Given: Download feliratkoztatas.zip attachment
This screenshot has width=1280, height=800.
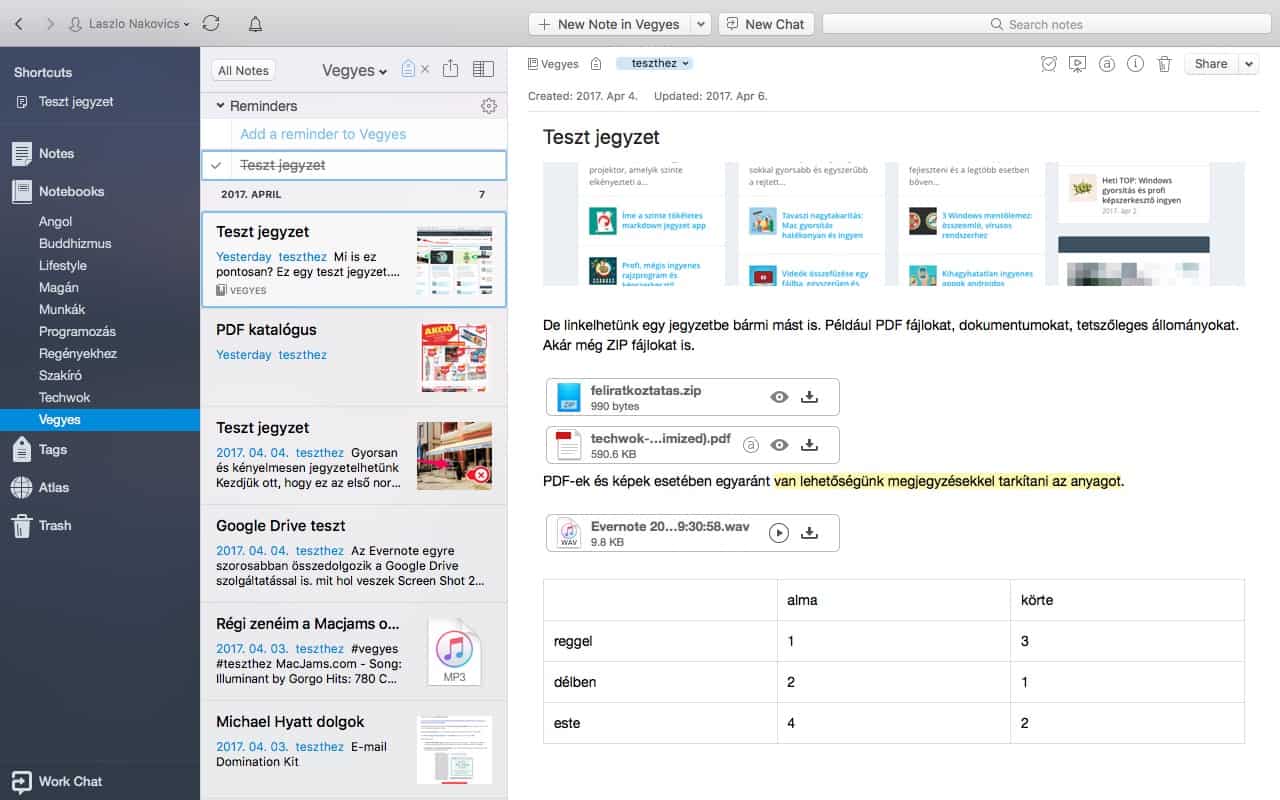Looking at the screenshot, I should pyautogui.click(x=810, y=397).
